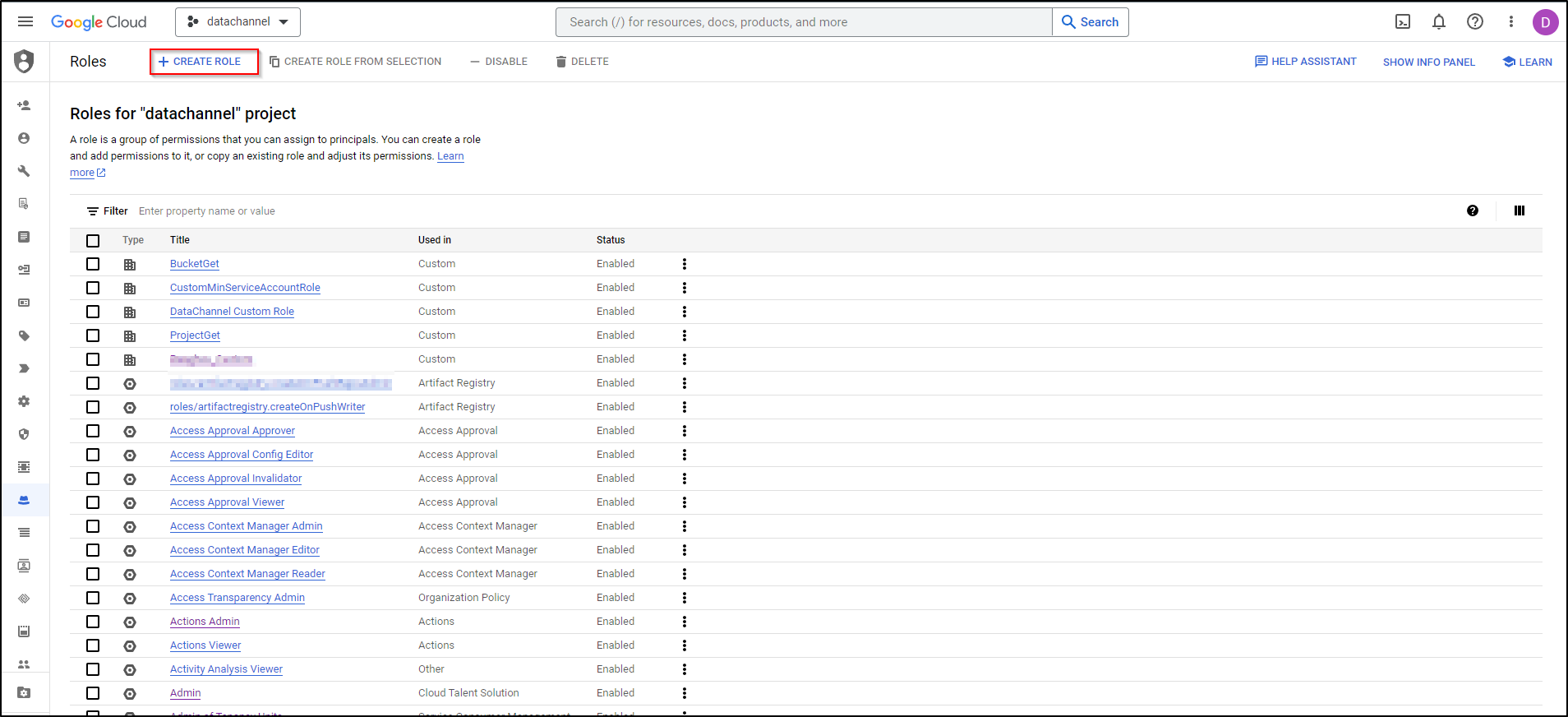Open roles/artifactregistry.createOnPushWriter link

tap(267, 407)
